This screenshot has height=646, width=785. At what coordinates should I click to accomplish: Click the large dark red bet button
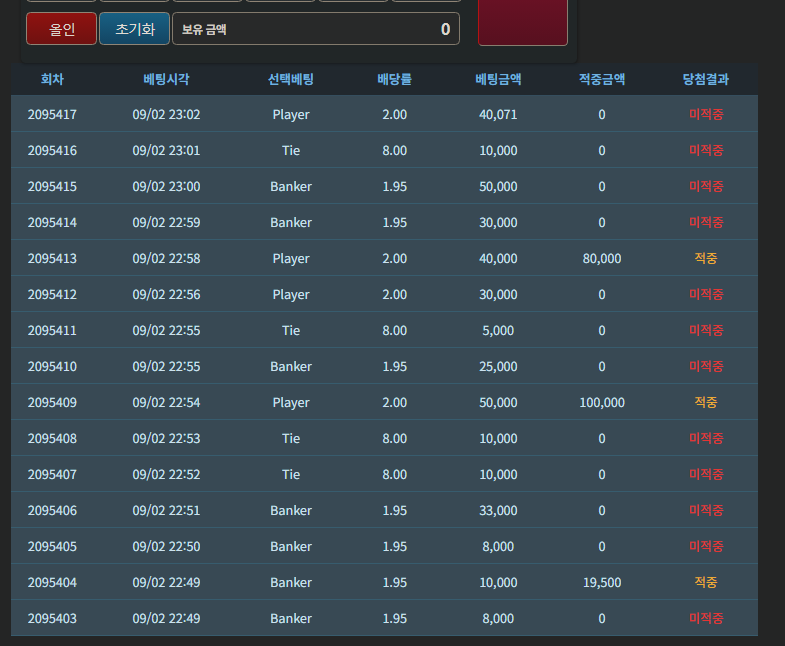523,22
